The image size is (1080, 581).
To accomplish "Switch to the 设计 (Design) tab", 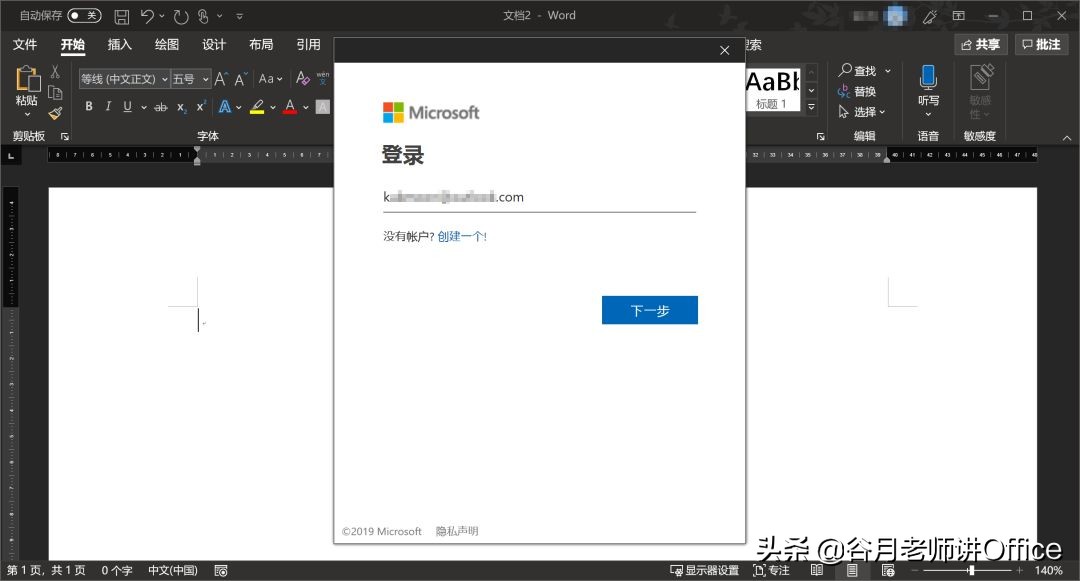I will (x=214, y=45).
